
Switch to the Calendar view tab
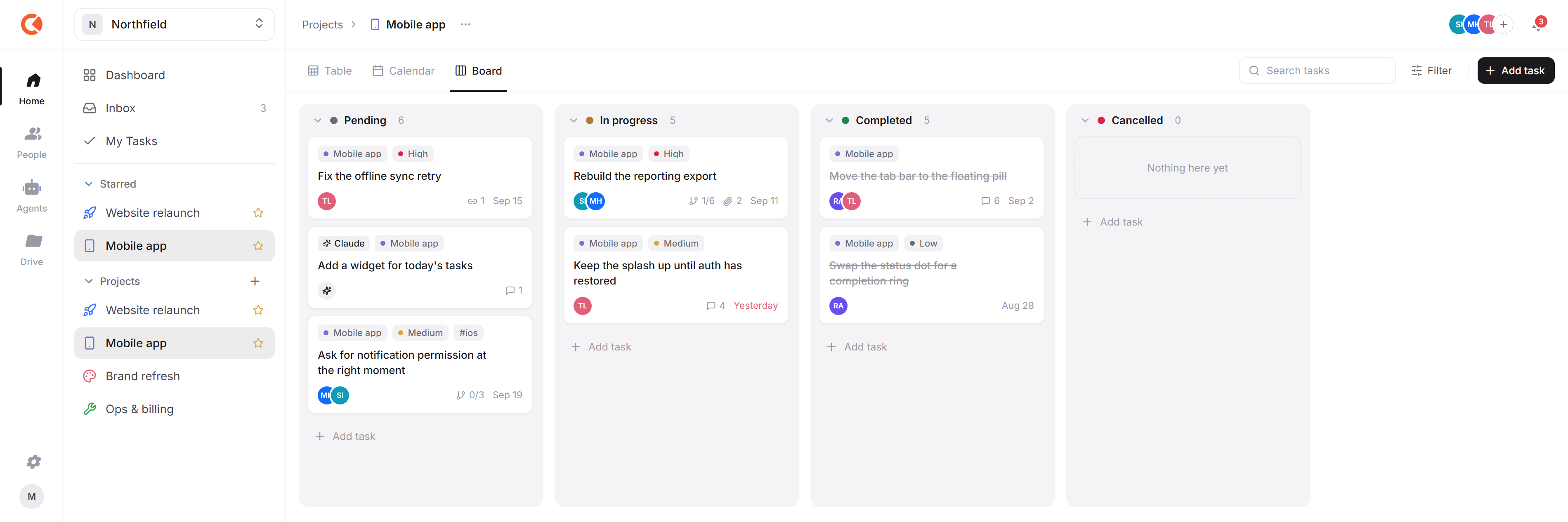click(x=404, y=71)
